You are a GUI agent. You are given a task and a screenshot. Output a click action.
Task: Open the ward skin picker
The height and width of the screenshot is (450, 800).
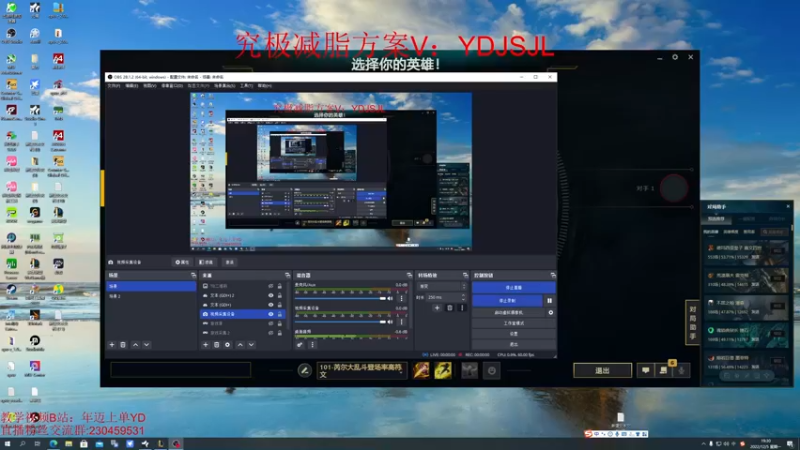[469, 370]
